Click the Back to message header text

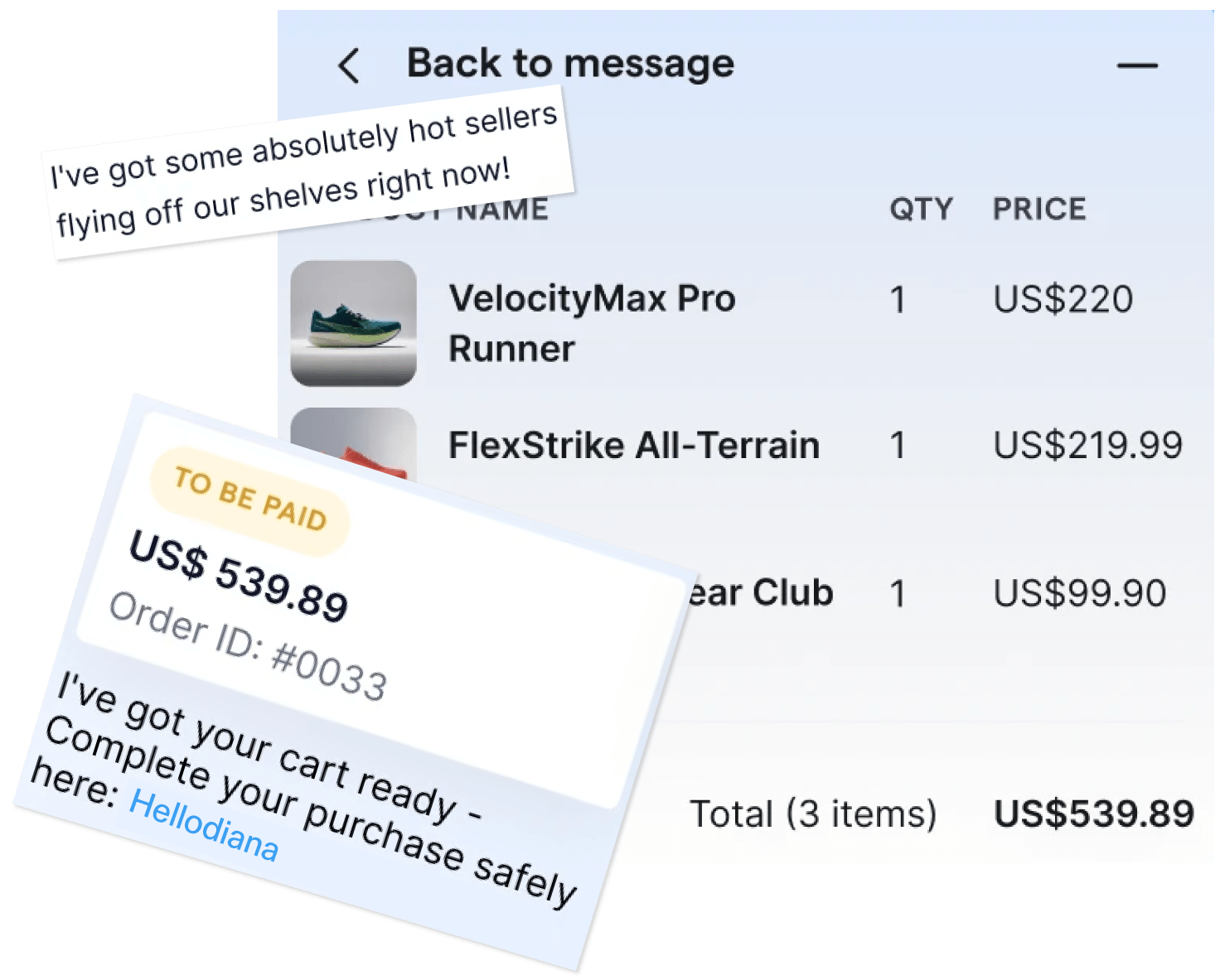tap(570, 64)
